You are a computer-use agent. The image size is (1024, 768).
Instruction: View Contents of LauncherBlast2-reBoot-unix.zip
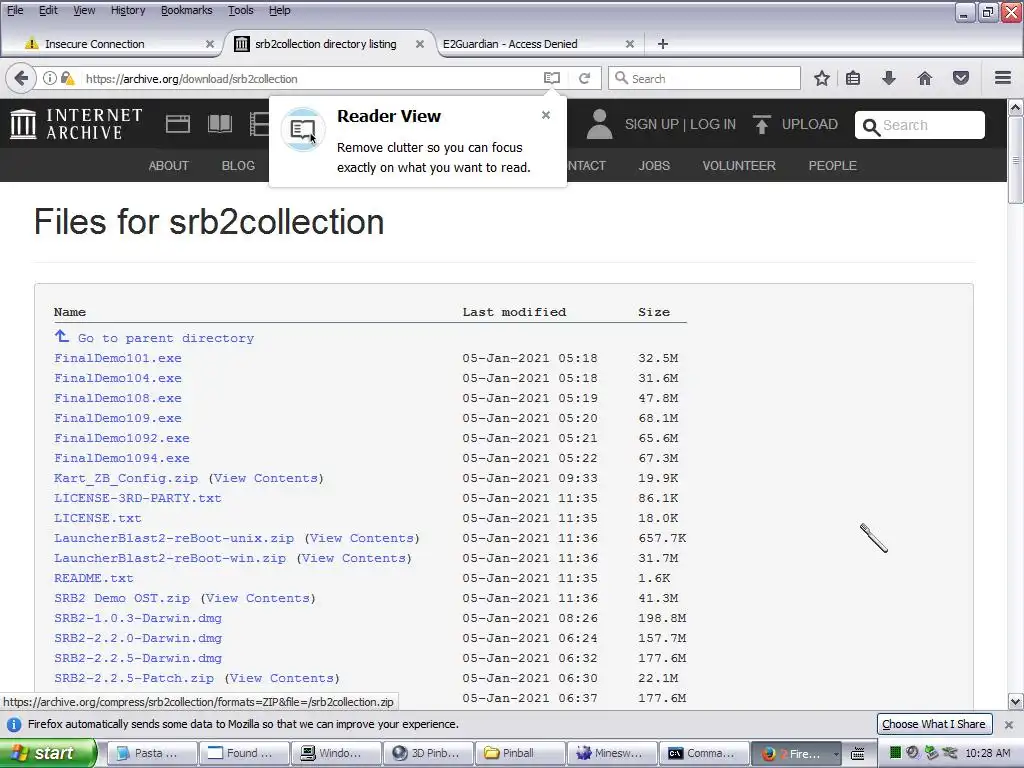pyautogui.click(x=362, y=538)
